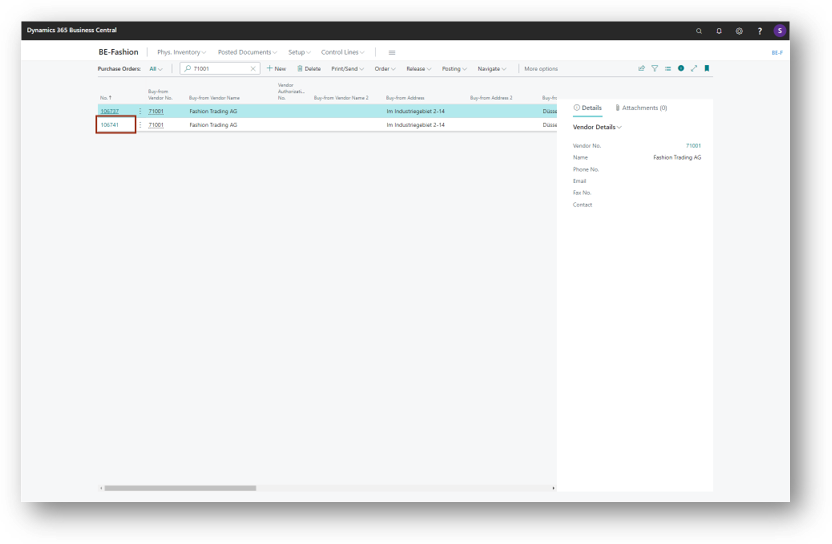Open the Release dropdown
832x544 pixels.
tap(419, 68)
